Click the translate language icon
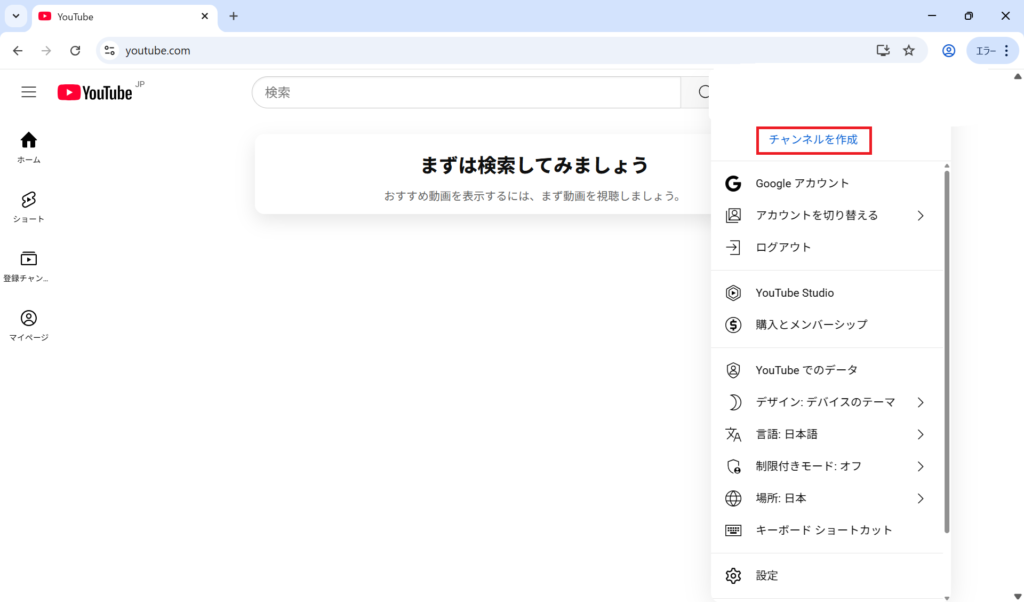This screenshot has height=602, width=1024. tap(733, 434)
